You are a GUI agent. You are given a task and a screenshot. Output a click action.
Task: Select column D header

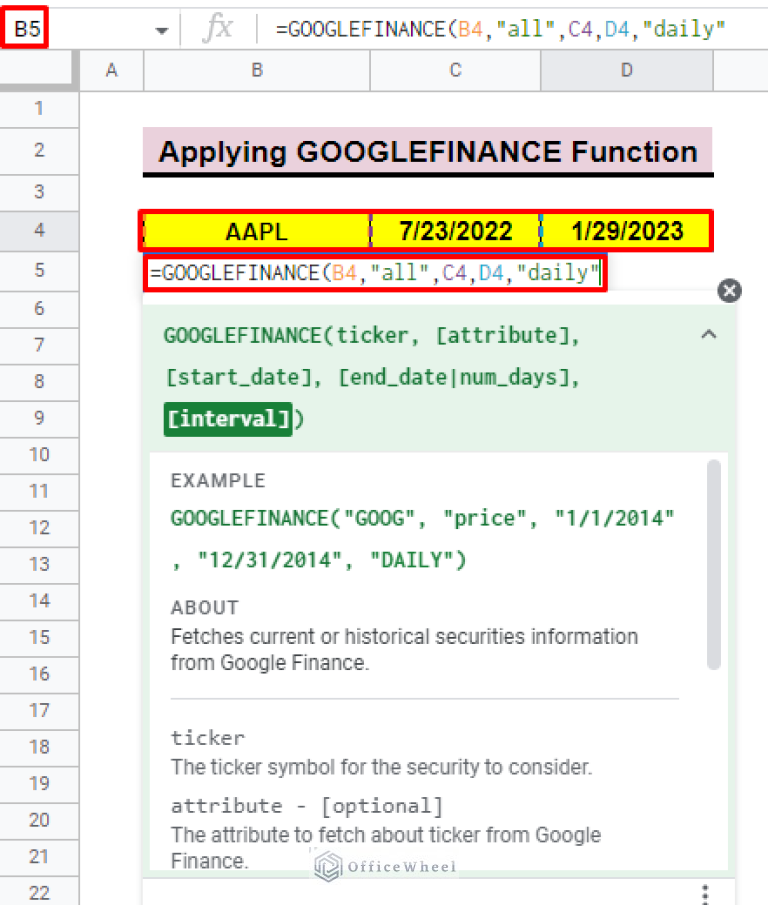click(626, 70)
